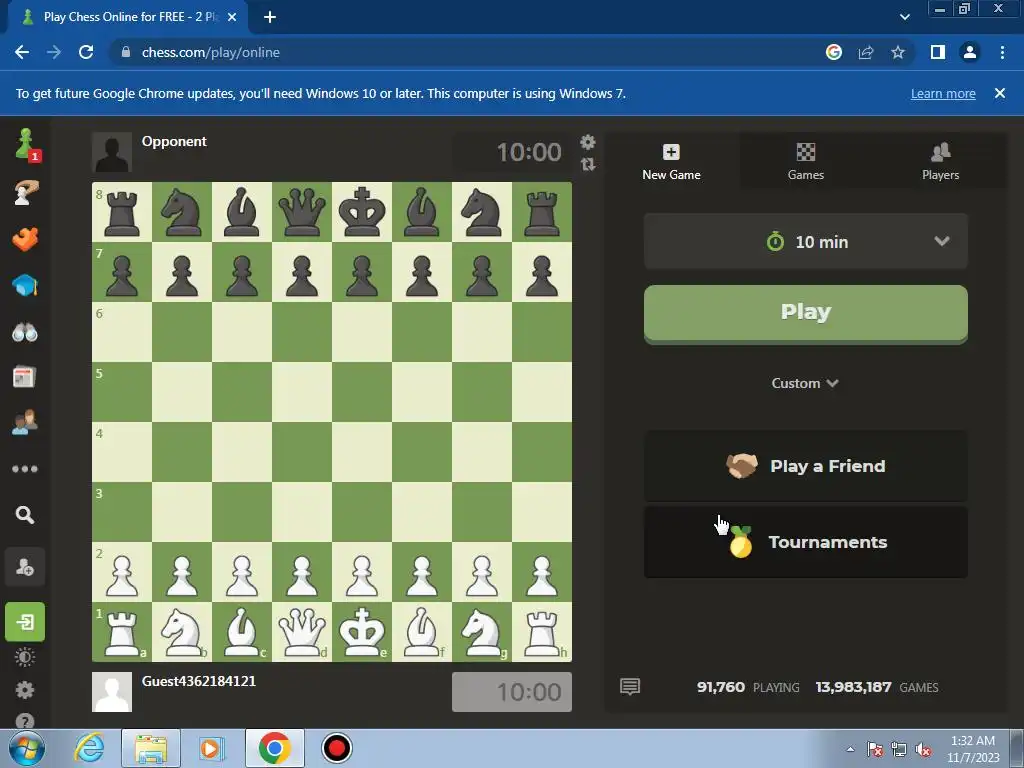Screen dimensions: 1024x768
Task: Click the Sign Up add-user icon
Action: point(25,567)
